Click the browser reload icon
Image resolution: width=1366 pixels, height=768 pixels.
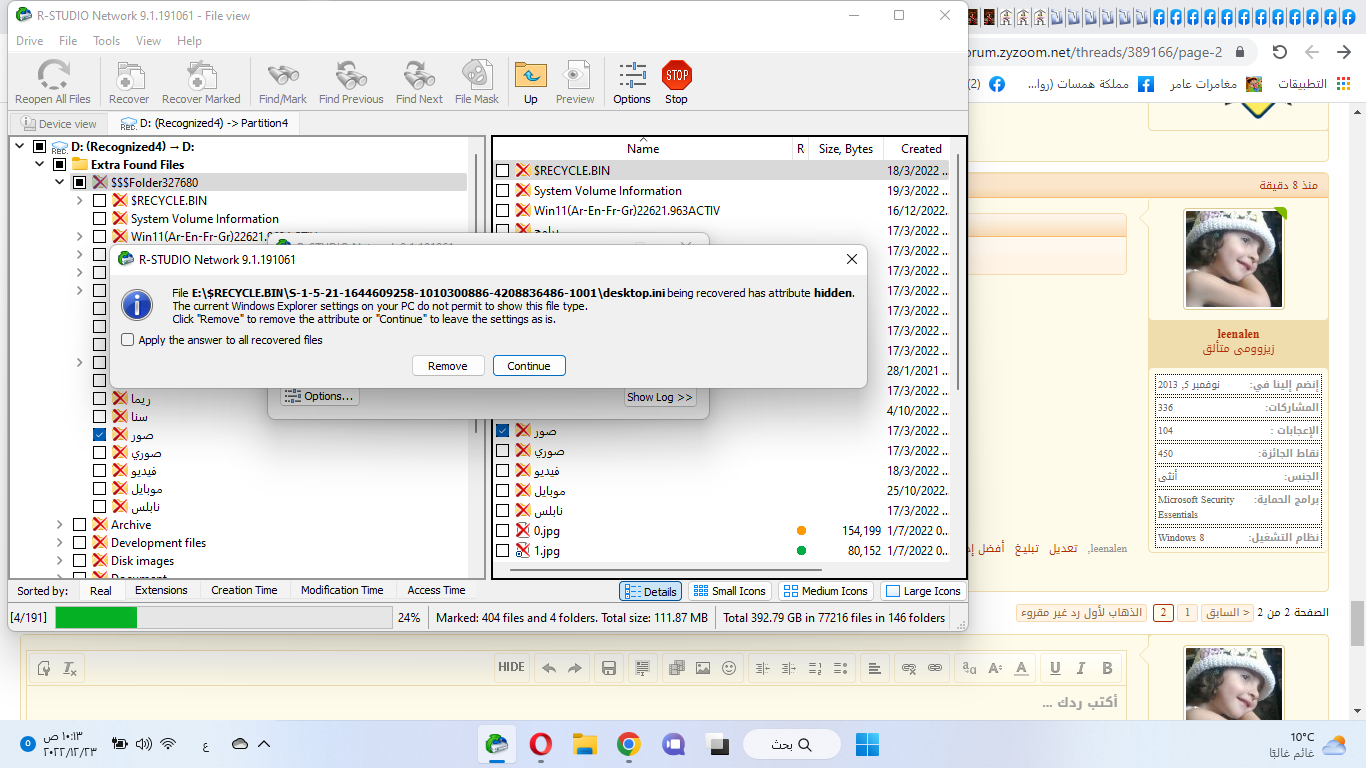point(1280,52)
